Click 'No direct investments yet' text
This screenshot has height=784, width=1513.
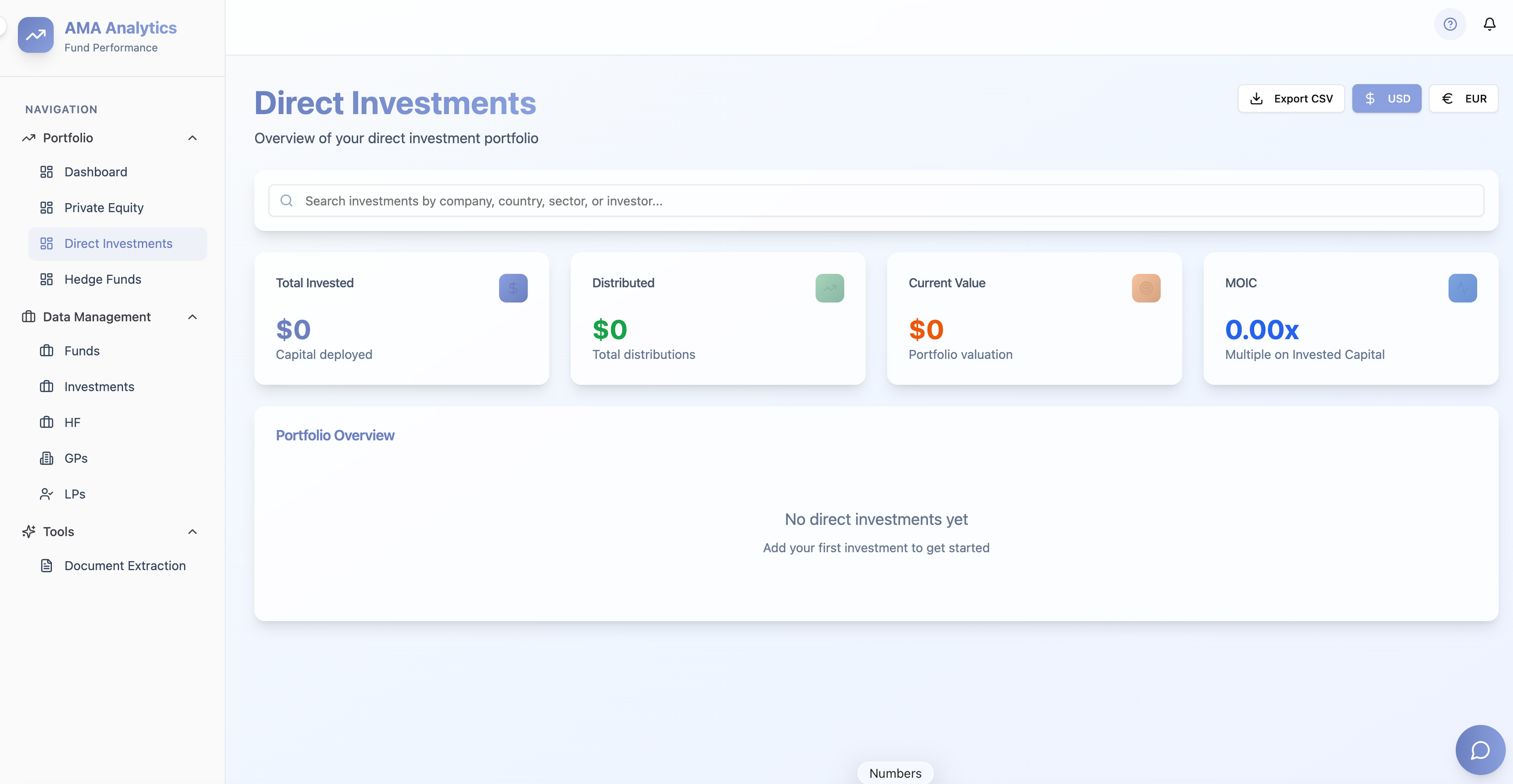pos(876,519)
